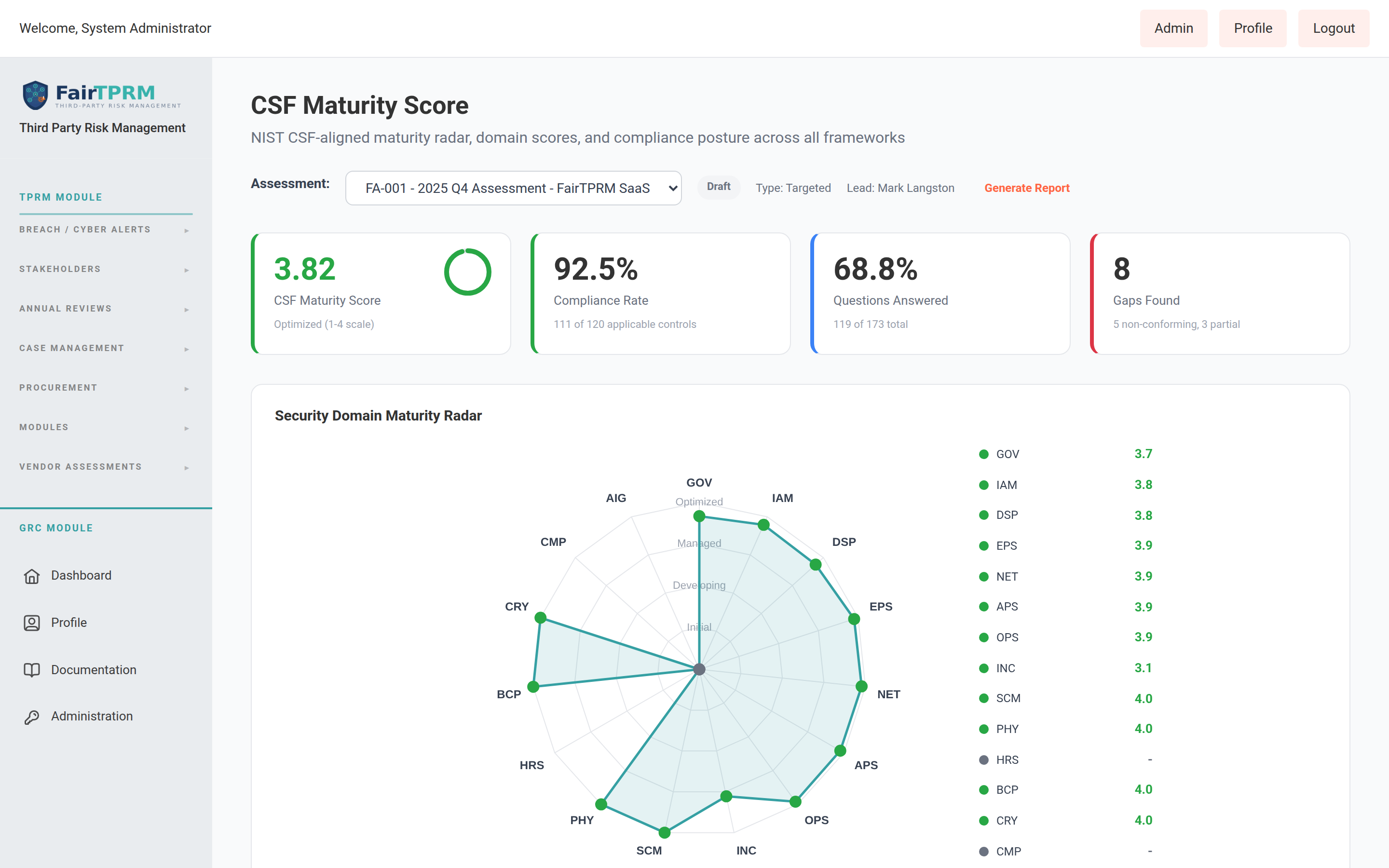This screenshot has width=1389, height=868.
Task: Click the Compliance Rate 92.5% card
Action: click(661, 294)
